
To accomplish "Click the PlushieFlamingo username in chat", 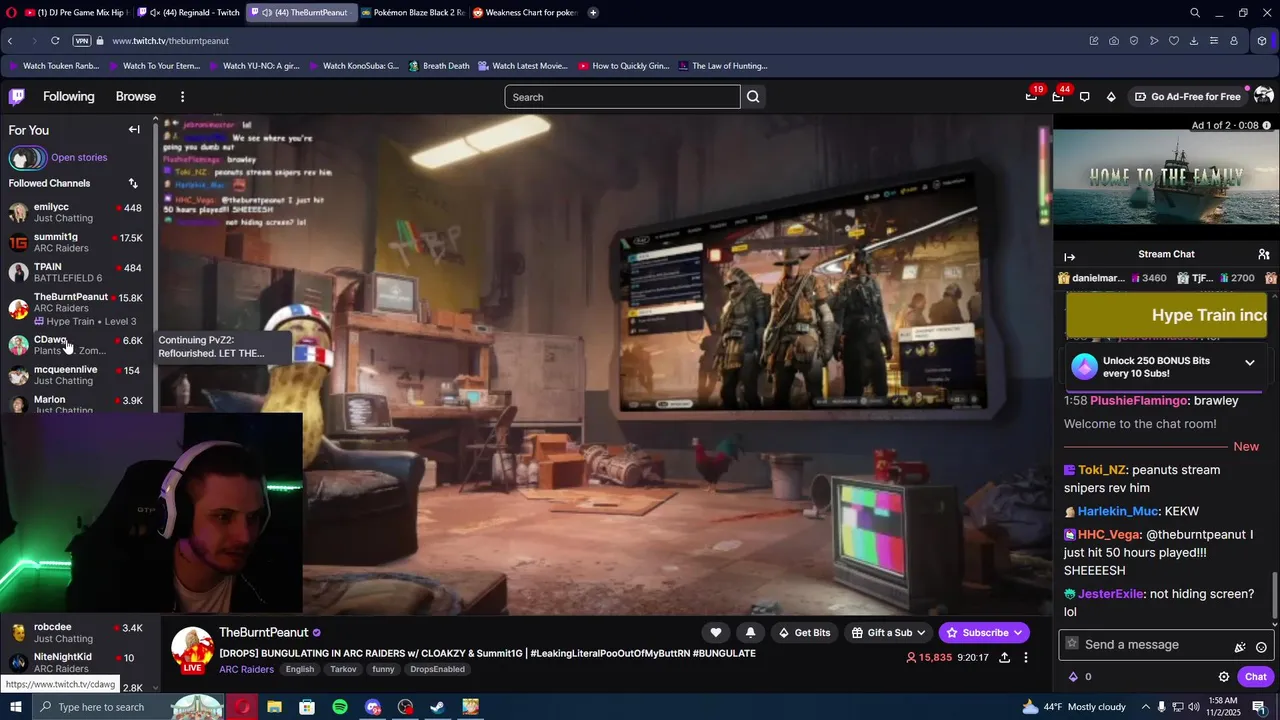I will 1139,401.
